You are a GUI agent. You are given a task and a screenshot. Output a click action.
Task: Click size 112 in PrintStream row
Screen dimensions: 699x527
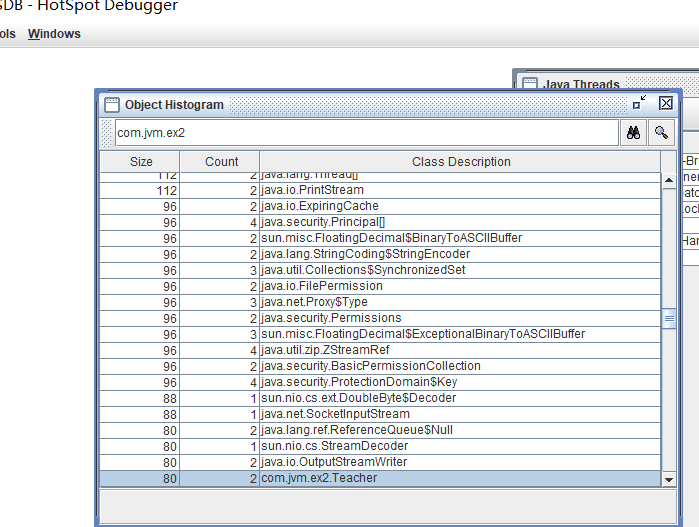pyautogui.click(x=167, y=191)
